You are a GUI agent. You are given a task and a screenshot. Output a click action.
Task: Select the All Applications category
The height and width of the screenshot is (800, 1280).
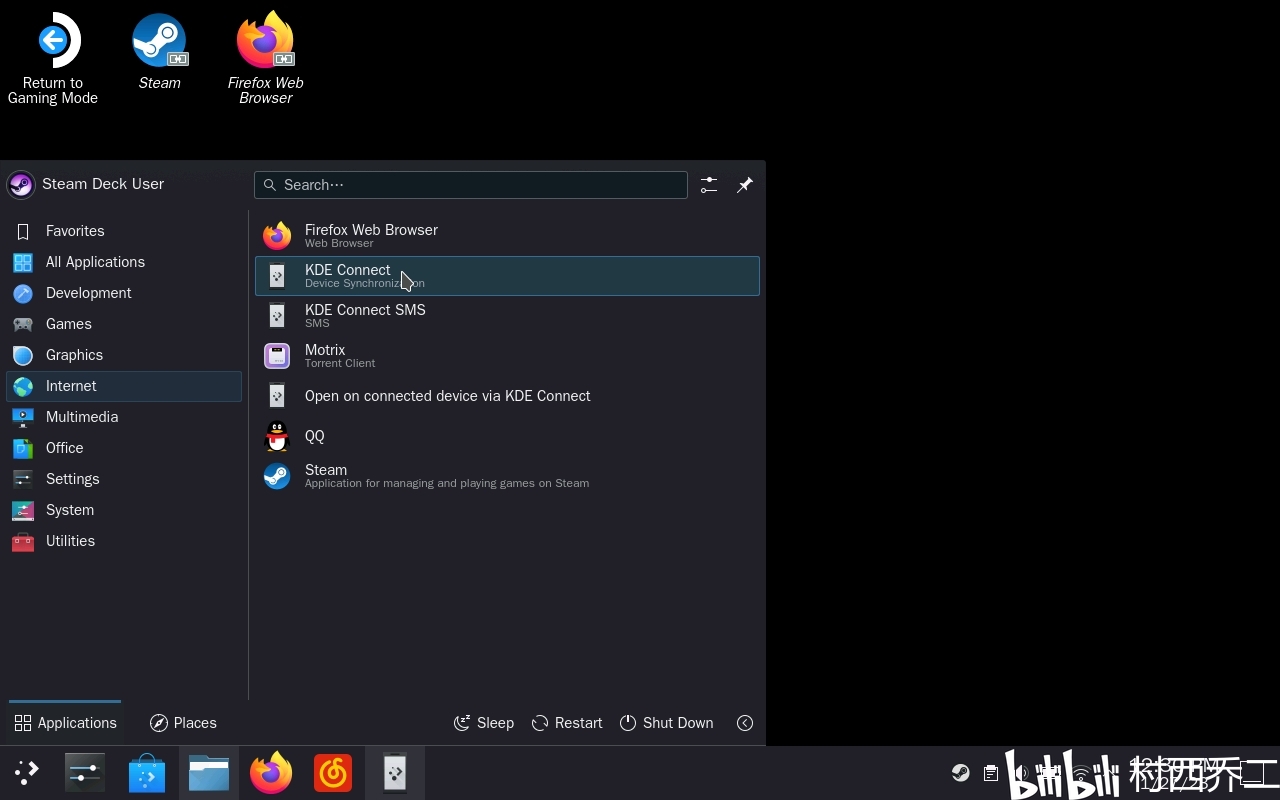coord(124,262)
